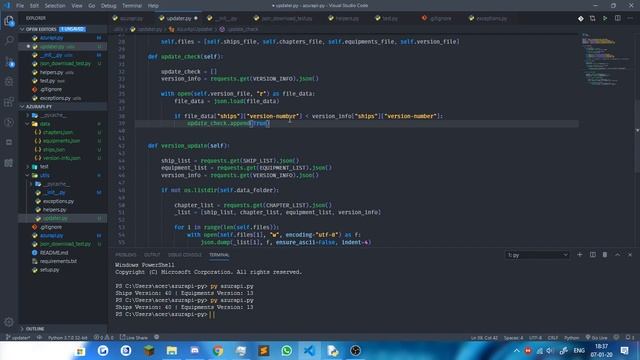The image size is (640, 360).
Task: Open the Debug menu
Action: [109, 6]
